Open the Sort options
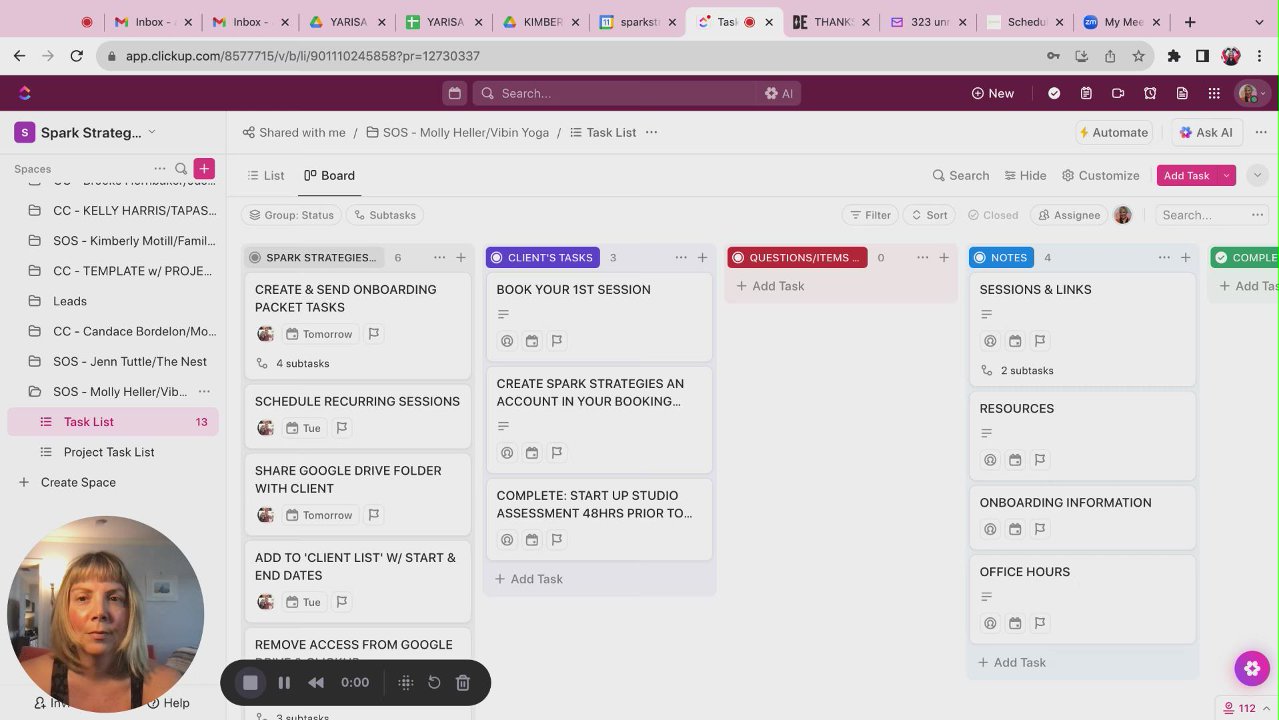Image resolution: width=1279 pixels, height=720 pixels. 928,215
